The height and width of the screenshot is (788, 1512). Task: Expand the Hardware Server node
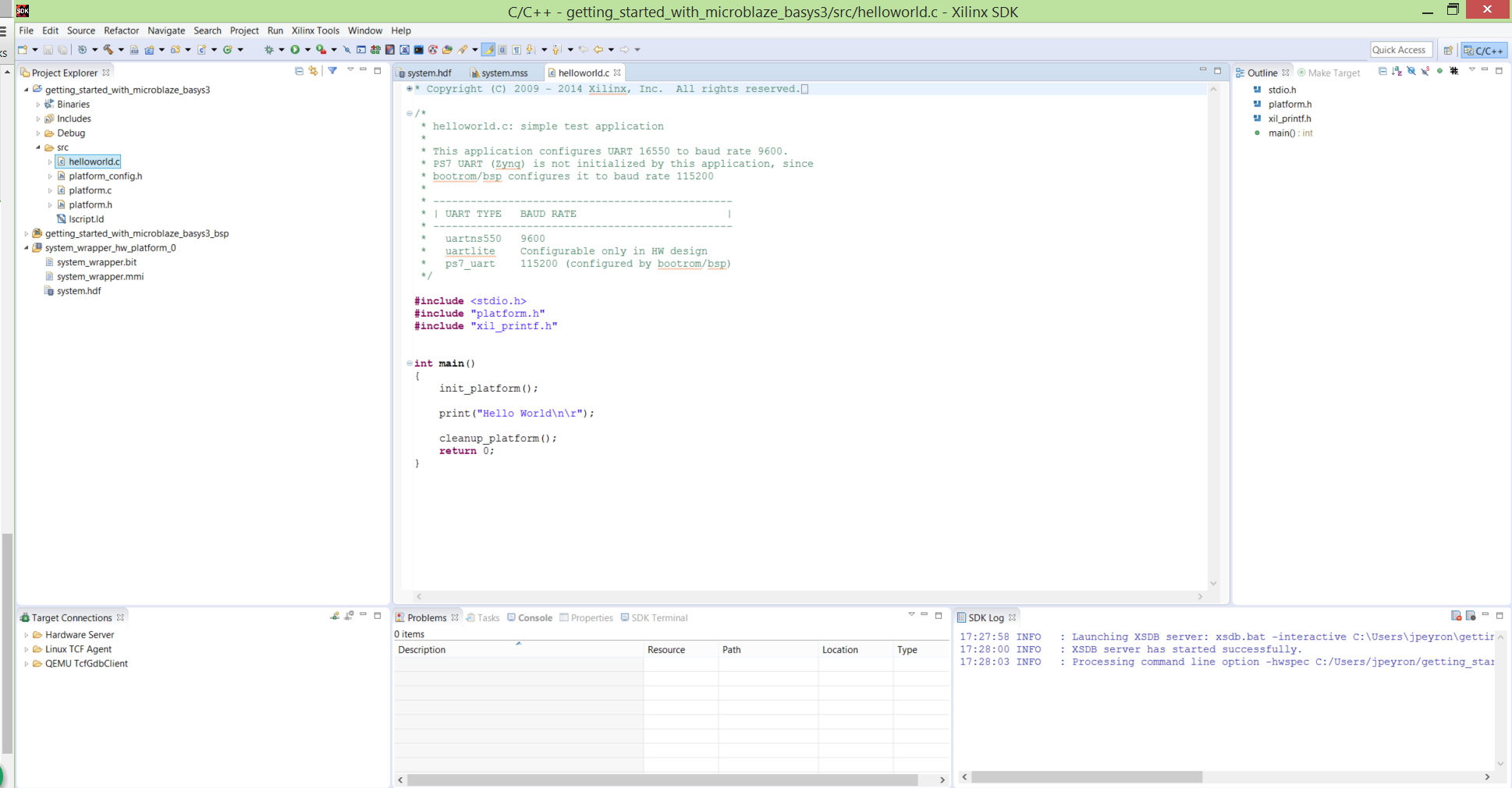point(27,635)
